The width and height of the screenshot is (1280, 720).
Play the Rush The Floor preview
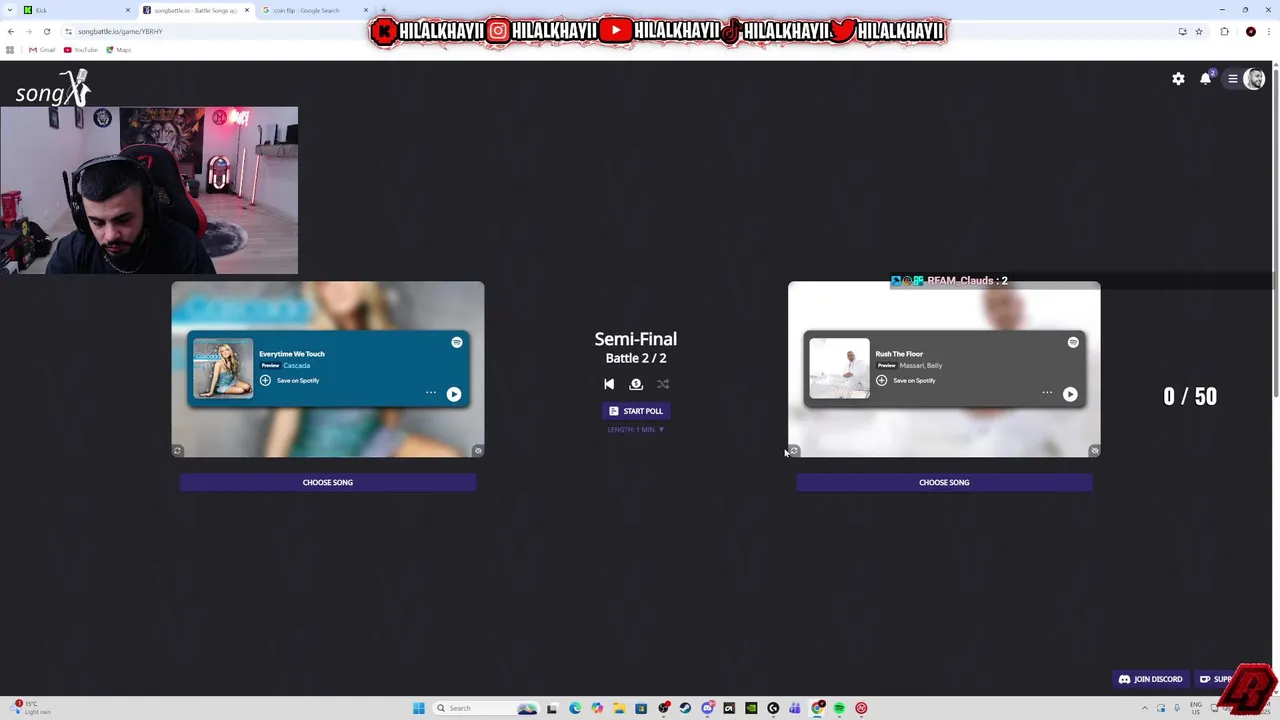coord(1070,394)
